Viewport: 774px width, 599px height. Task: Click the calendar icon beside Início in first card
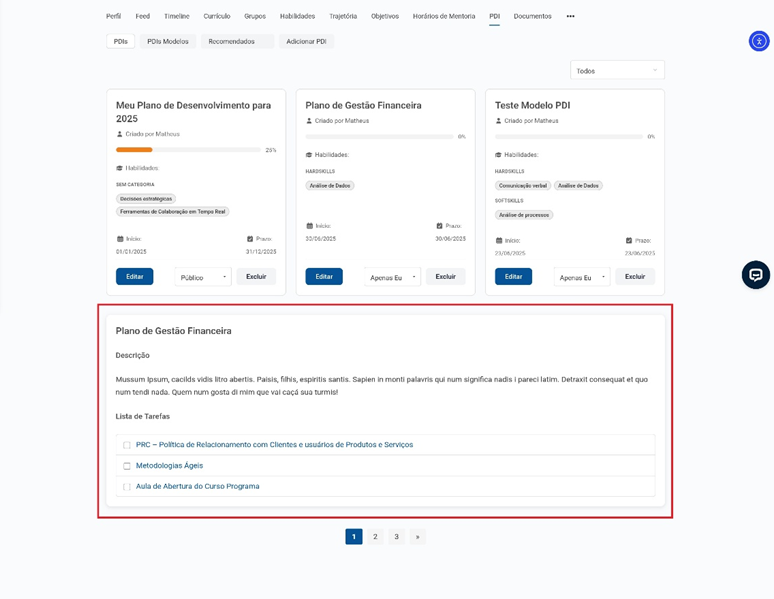click(x=120, y=239)
